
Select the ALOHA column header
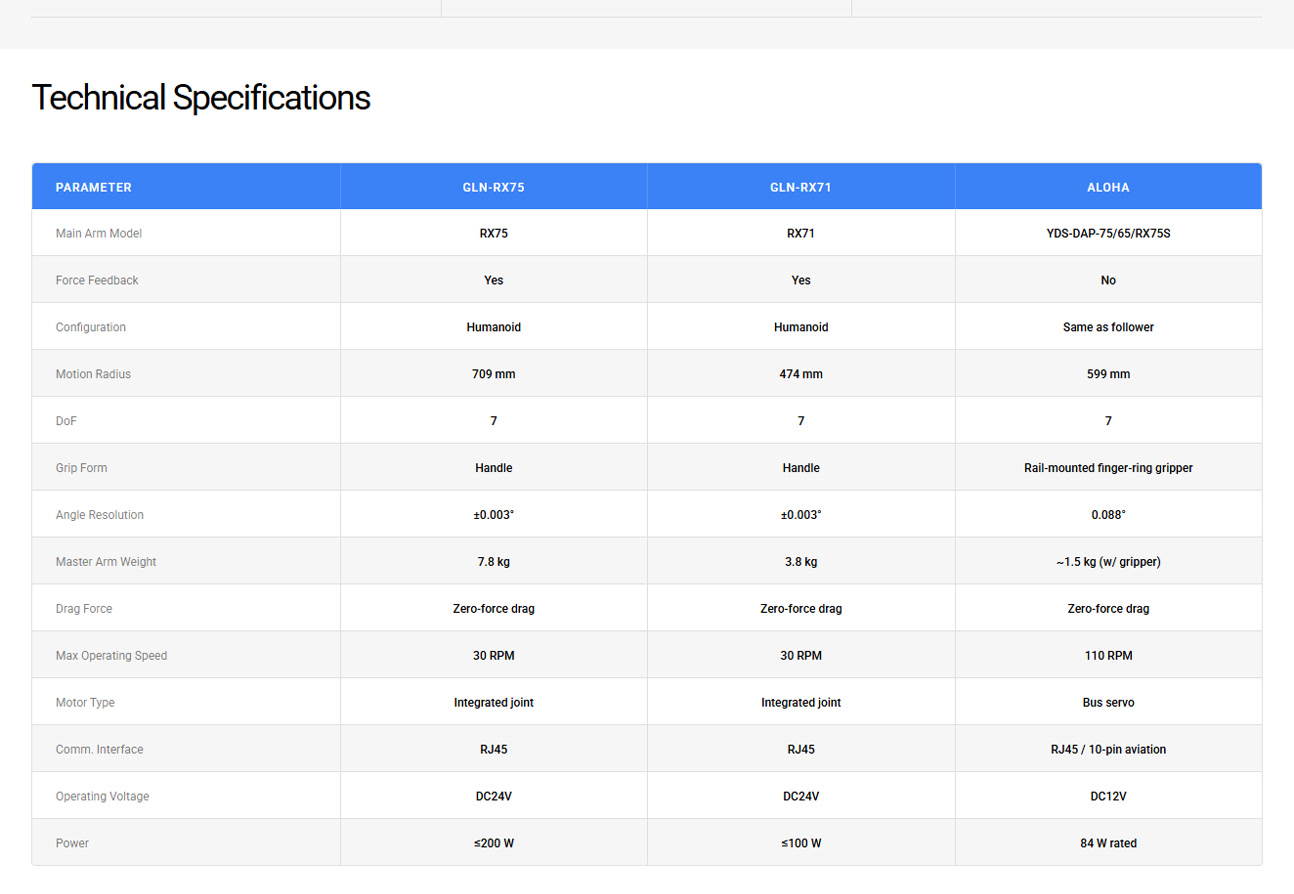(1108, 187)
